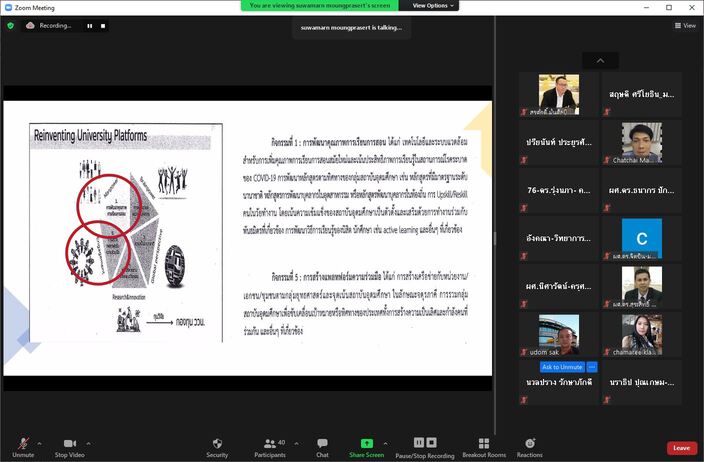Select participant tile ปริยนันท์ ประยูรศั...
The height and width of the screenshot is (462, 704).
[559, 142]
